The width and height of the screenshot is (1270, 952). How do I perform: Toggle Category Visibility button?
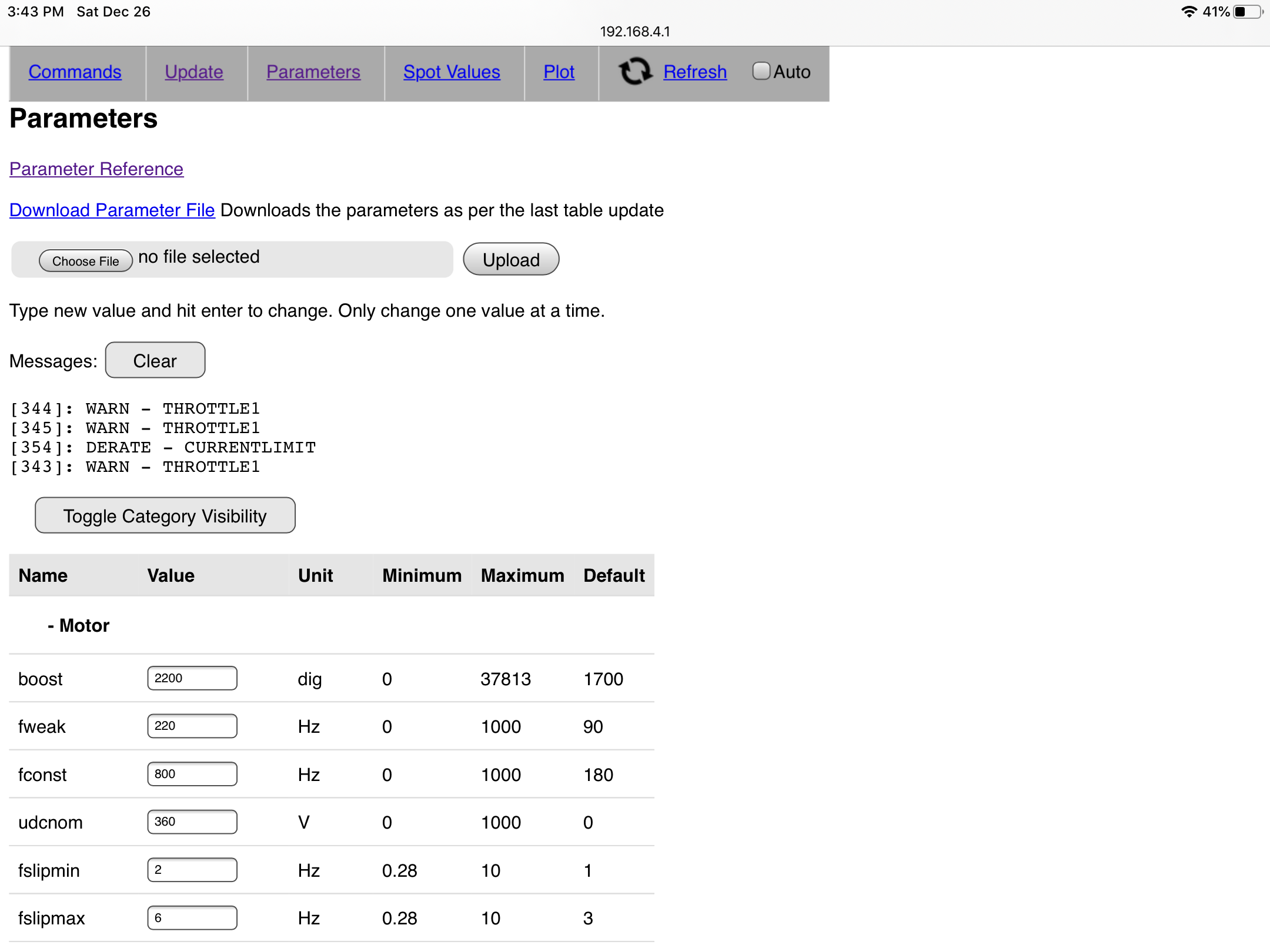(165, 515)
